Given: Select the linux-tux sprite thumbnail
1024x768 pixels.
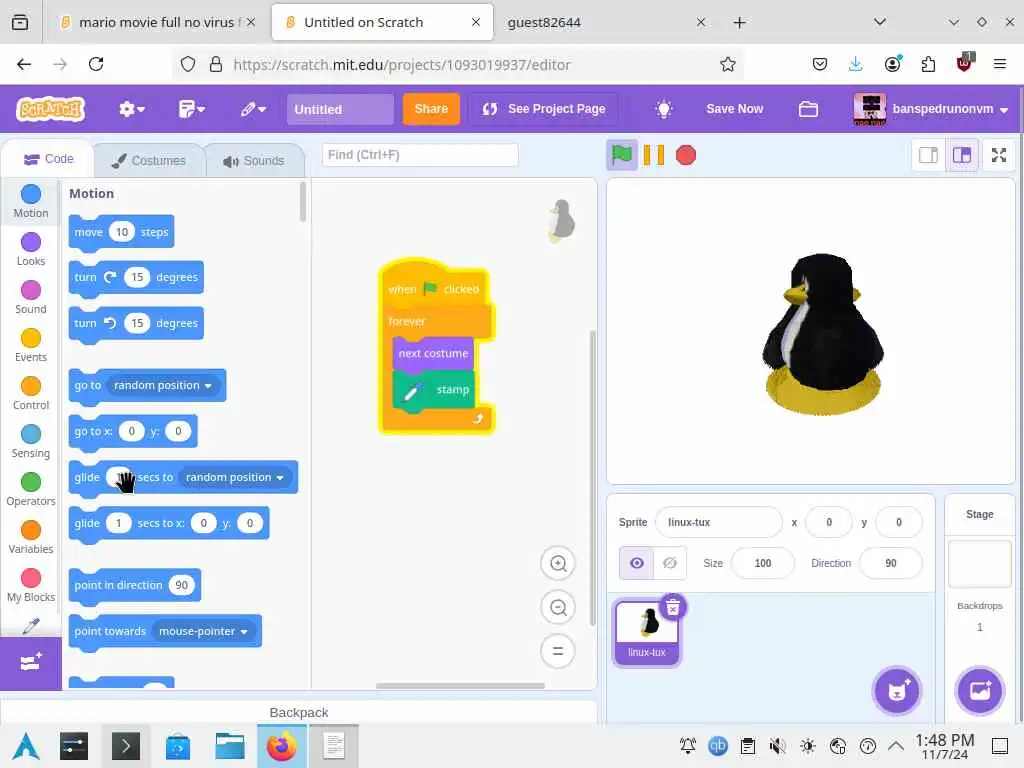Looking at the screenshot, I should tap(646, 632).
